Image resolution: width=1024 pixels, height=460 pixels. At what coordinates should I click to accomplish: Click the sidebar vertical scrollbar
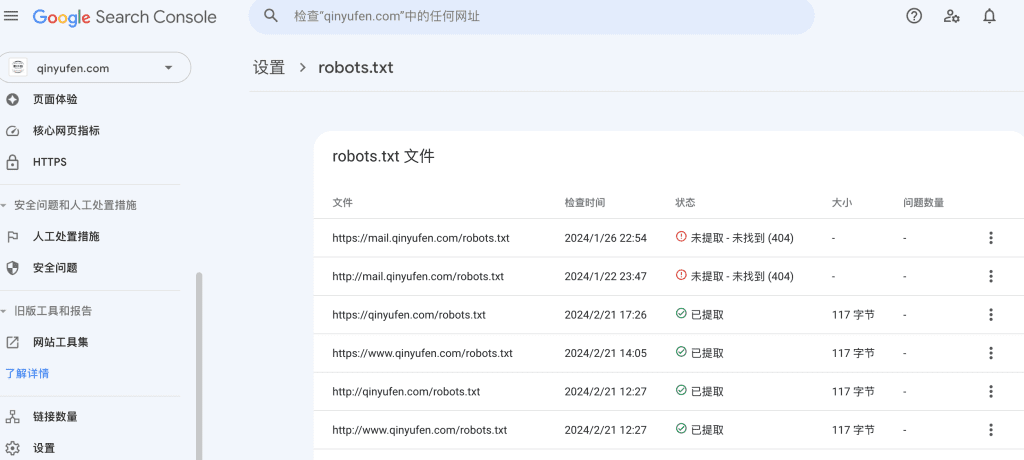pos(198,360)
